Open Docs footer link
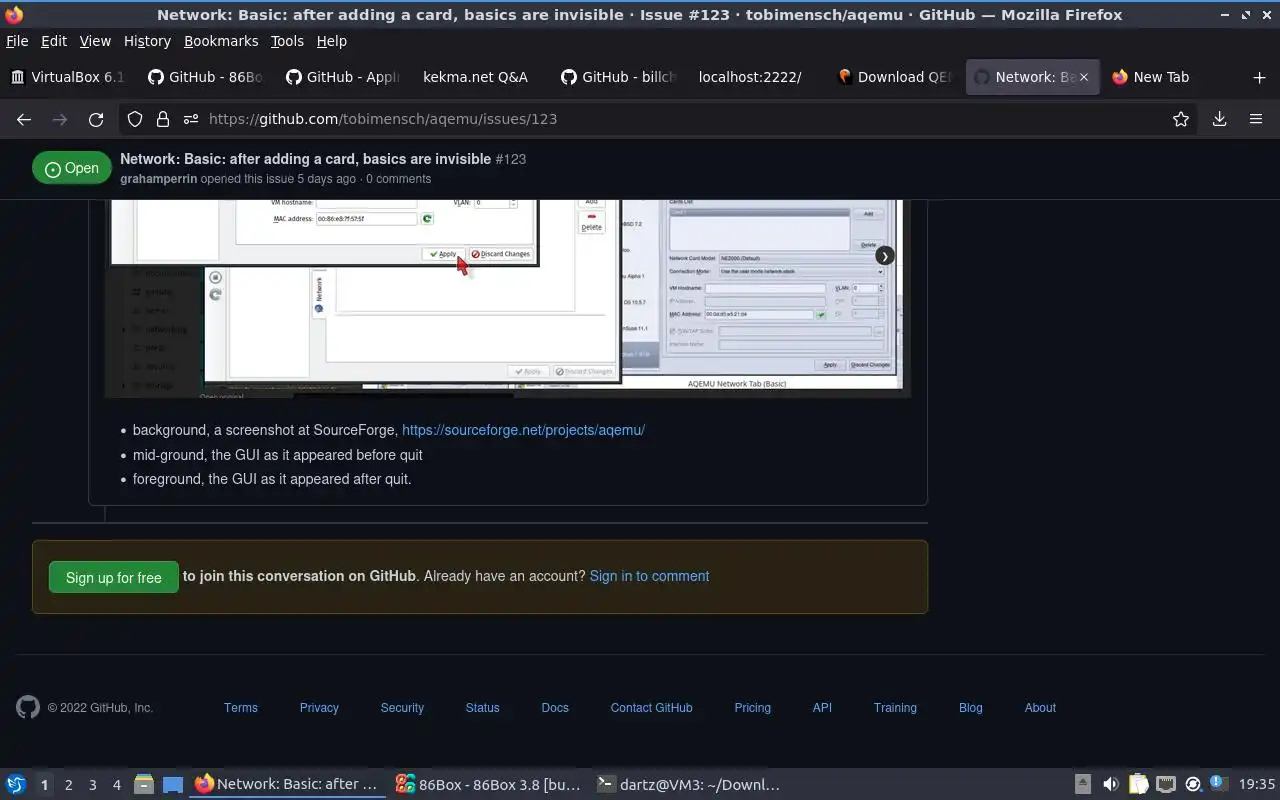1280x800 pixels. pos(555,707)
